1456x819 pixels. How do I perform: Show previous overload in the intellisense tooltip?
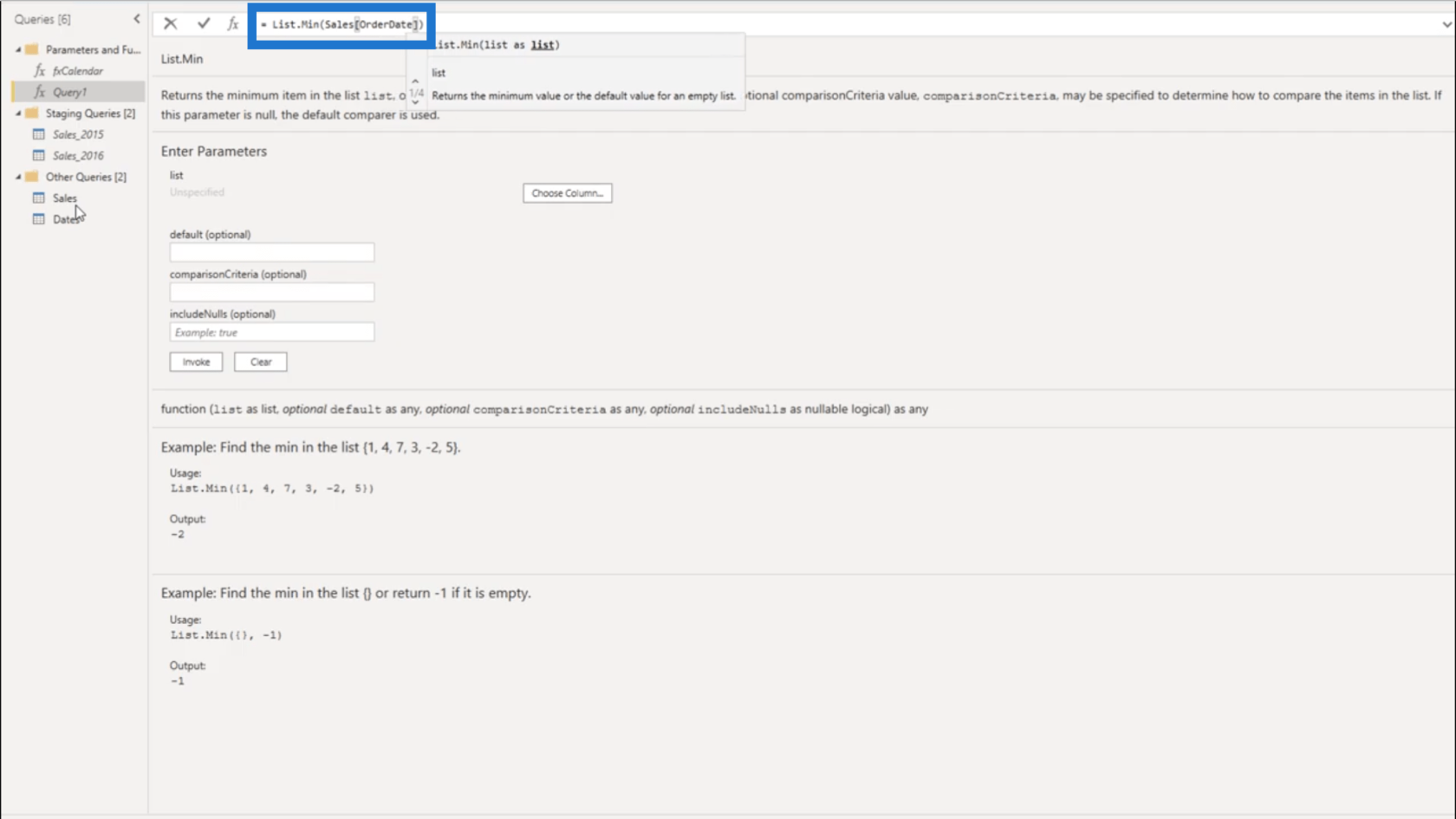pyautogui.click(x=415, y=81)
